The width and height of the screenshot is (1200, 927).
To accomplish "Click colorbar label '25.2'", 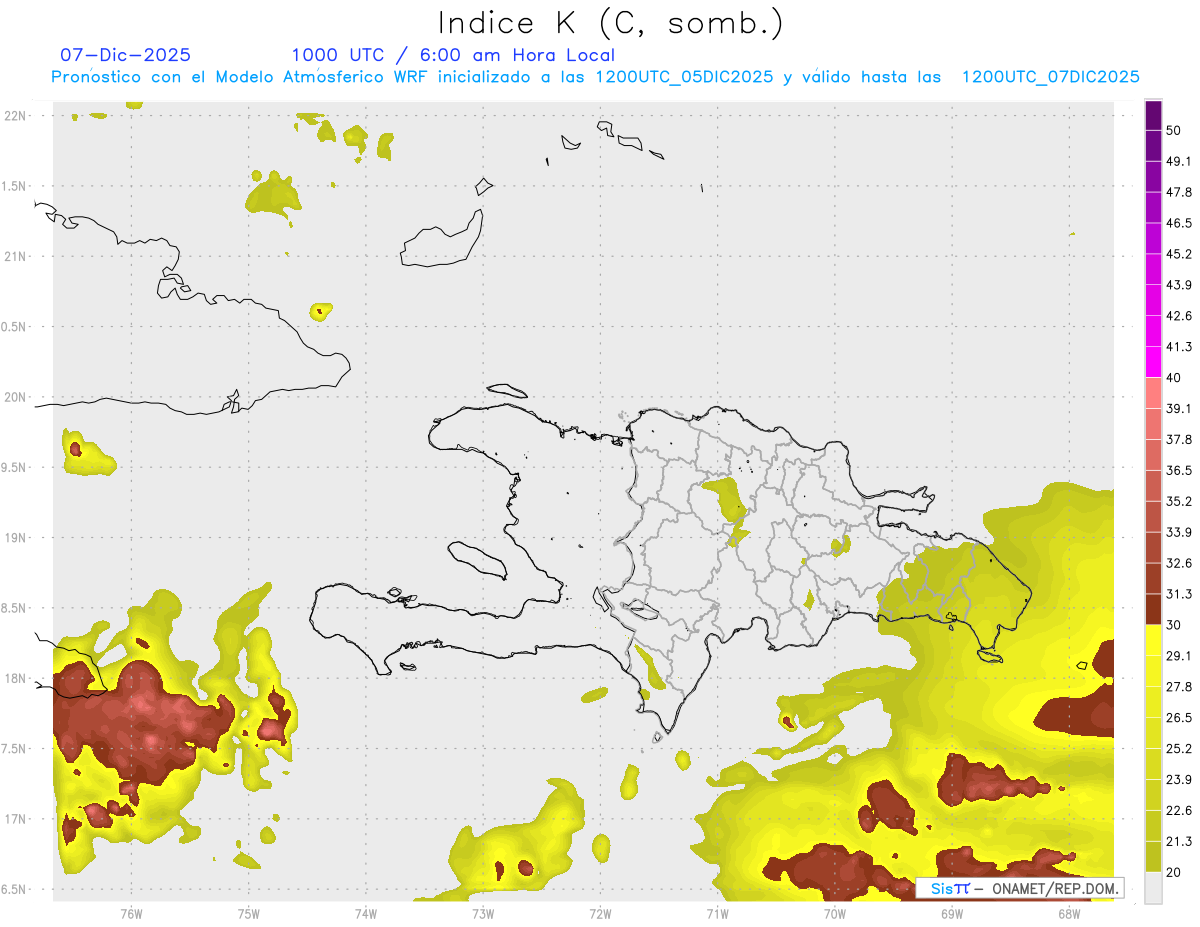I will pyautogui.click(x=1179, y=749).
